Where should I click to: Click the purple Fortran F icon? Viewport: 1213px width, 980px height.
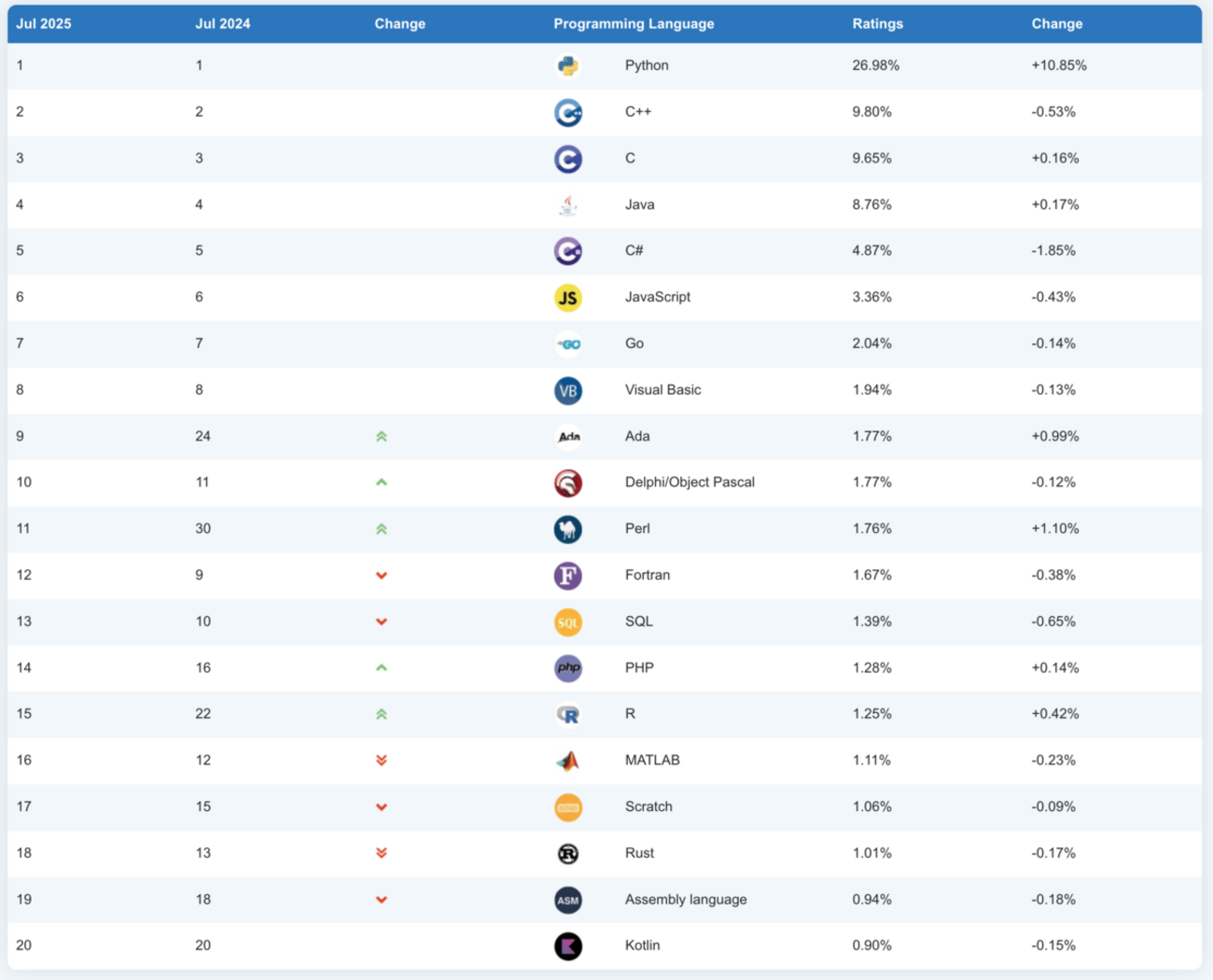(567, 576)
